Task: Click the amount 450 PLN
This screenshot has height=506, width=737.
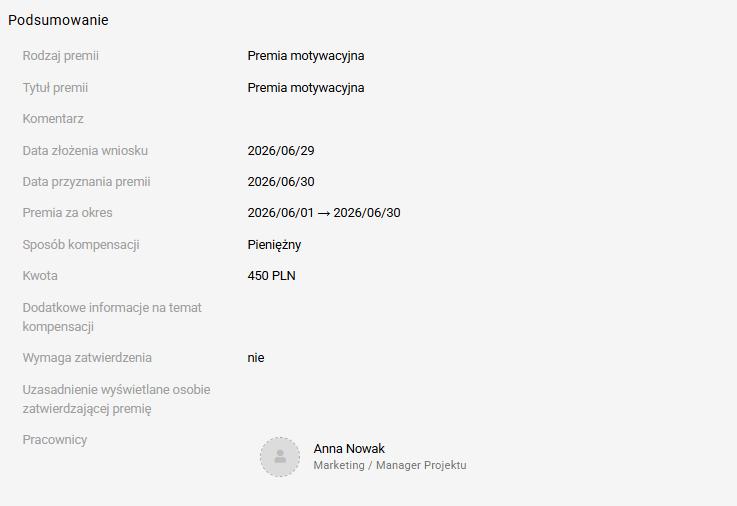Action: [271, 276]
